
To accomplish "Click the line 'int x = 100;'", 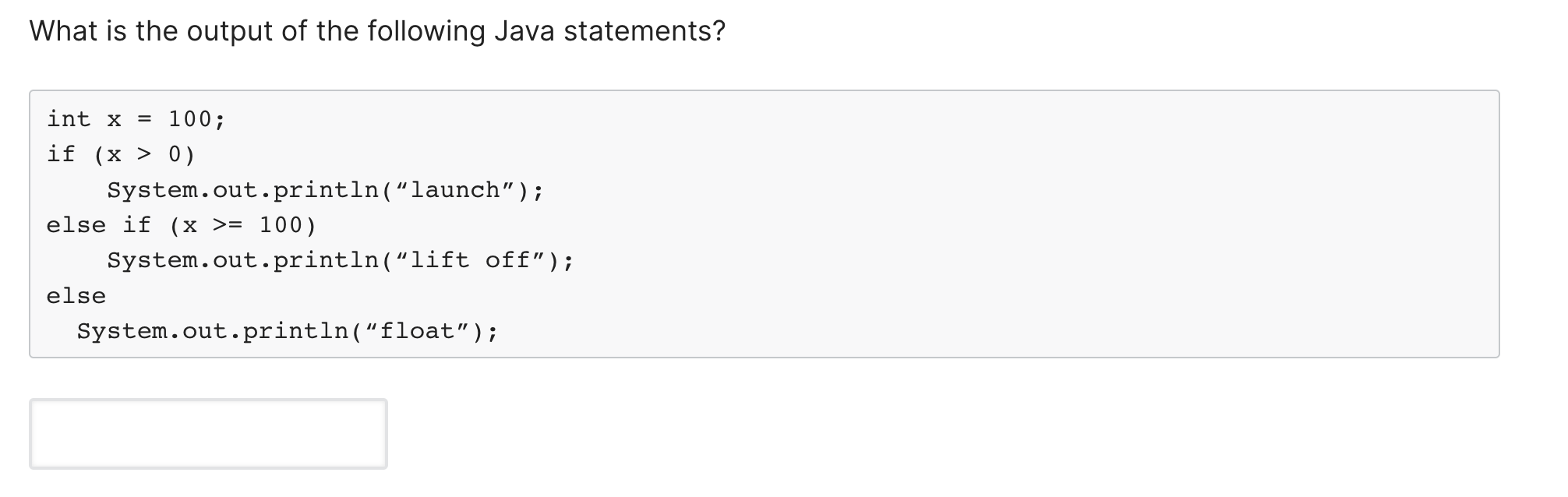I will (135, 118).
